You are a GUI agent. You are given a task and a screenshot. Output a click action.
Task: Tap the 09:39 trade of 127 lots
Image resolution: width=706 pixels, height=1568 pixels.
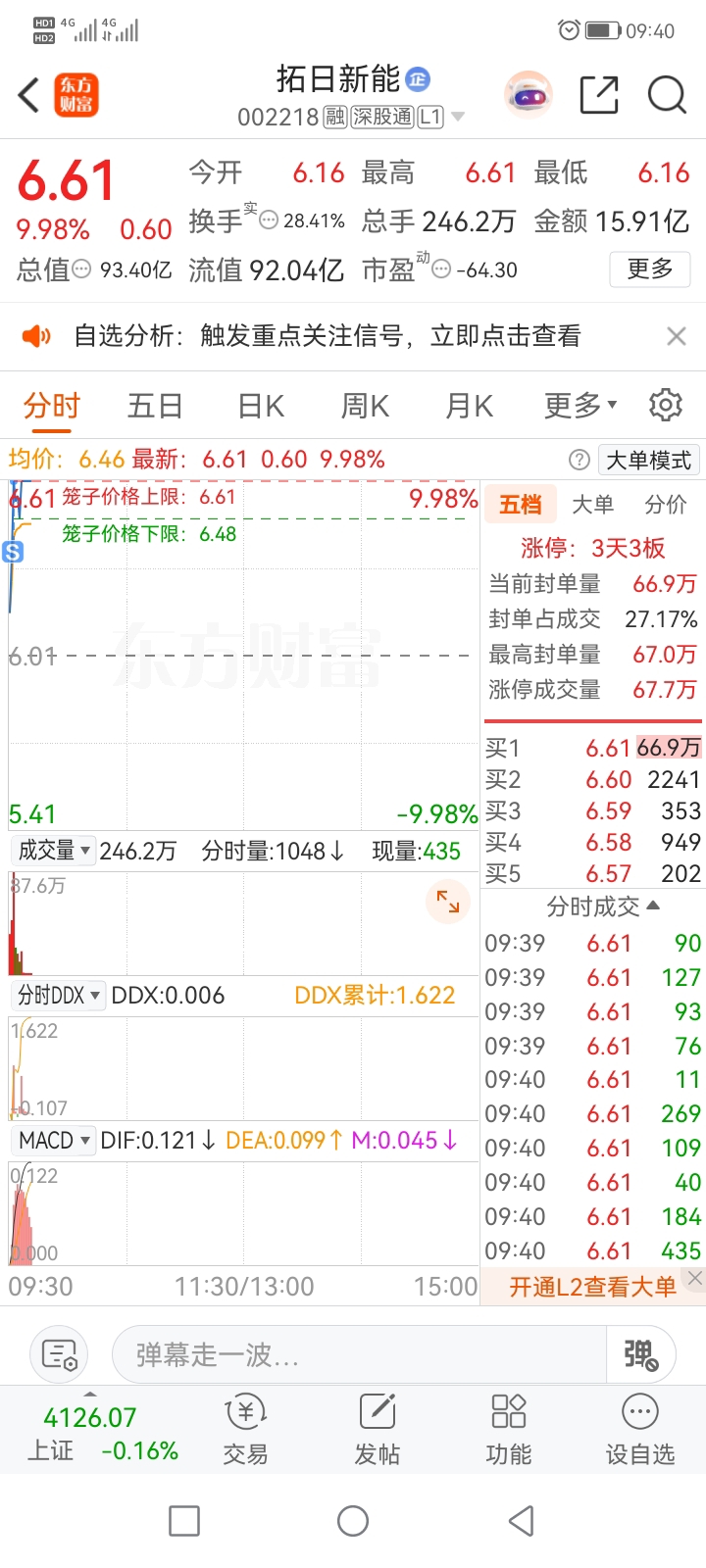coord(593,977)
